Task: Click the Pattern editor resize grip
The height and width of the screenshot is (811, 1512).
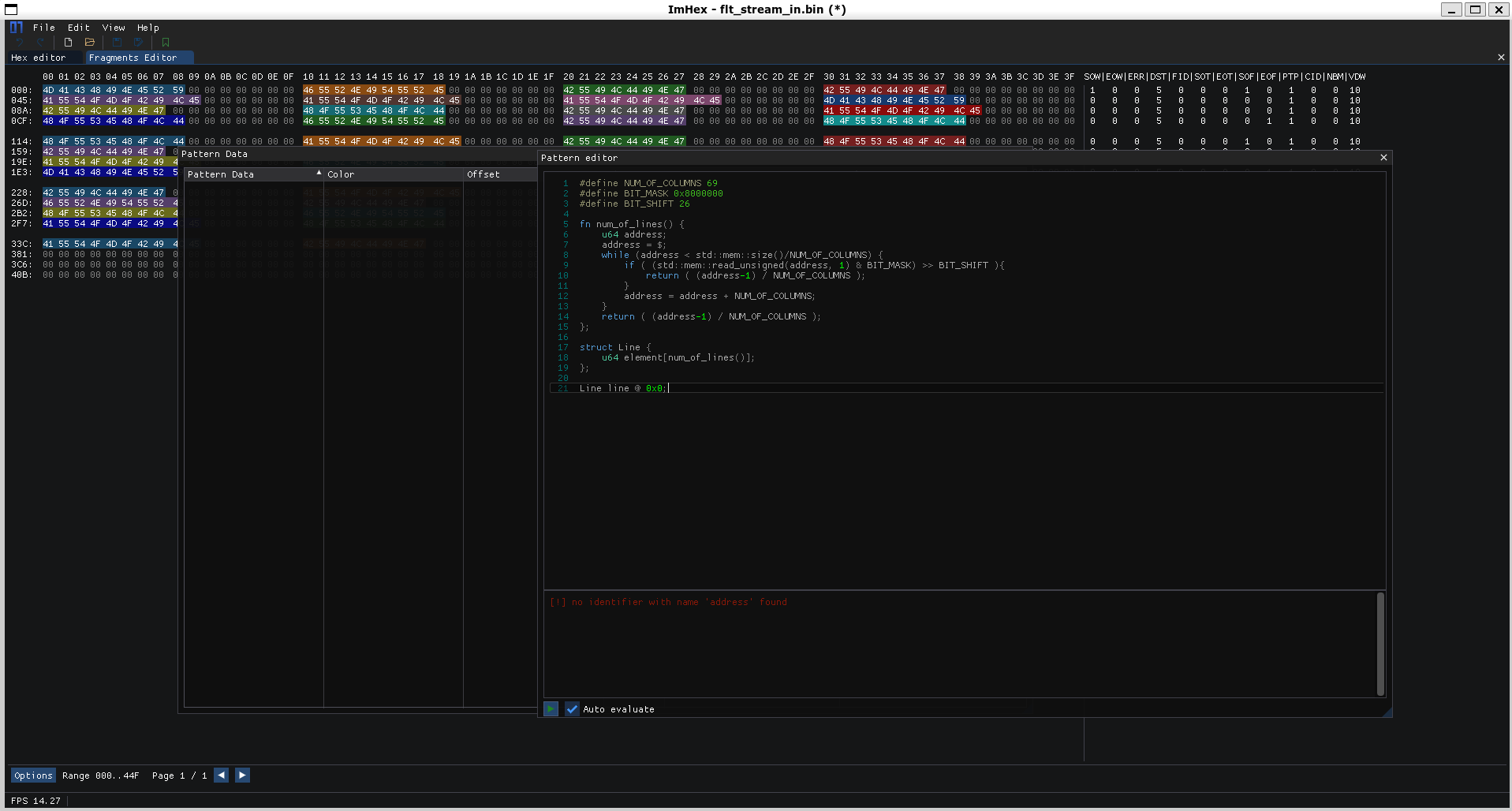Action: 1387,712
